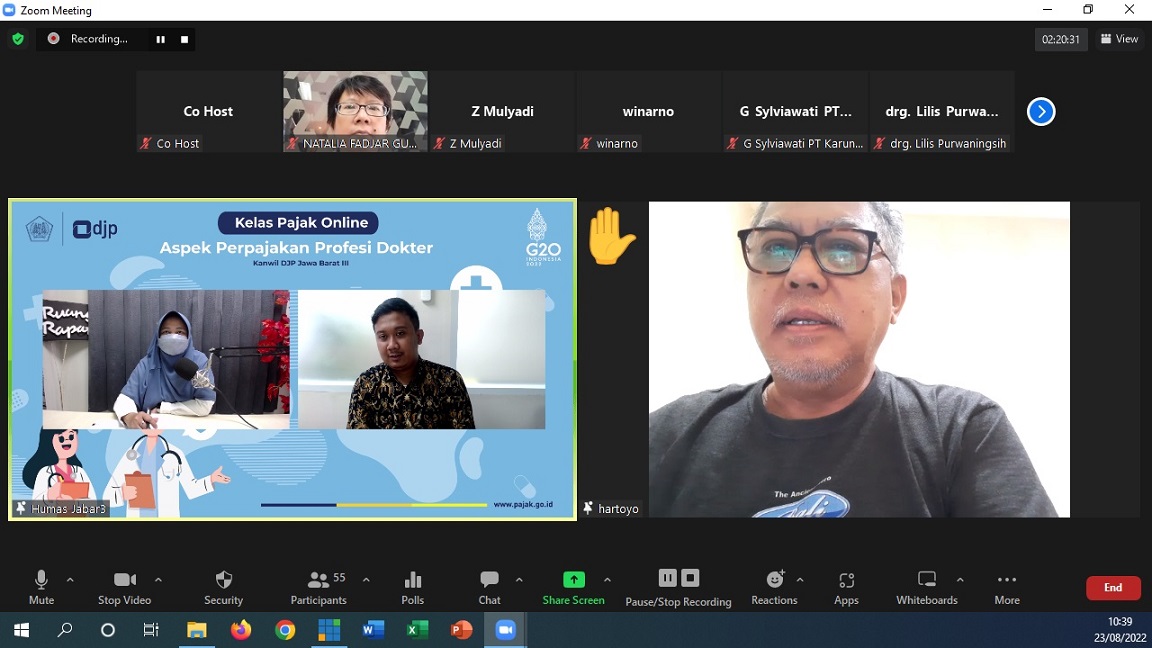This screenshot has height=648, width=1152.
Task: Click the green encryption shield icon
Action: tap(18, 39)
